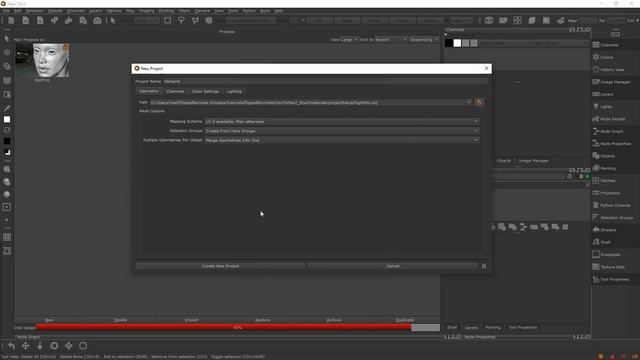The image size is (640, 360).
Task: Click the white foreground color in left toolbar
Action: click(7, 119)
